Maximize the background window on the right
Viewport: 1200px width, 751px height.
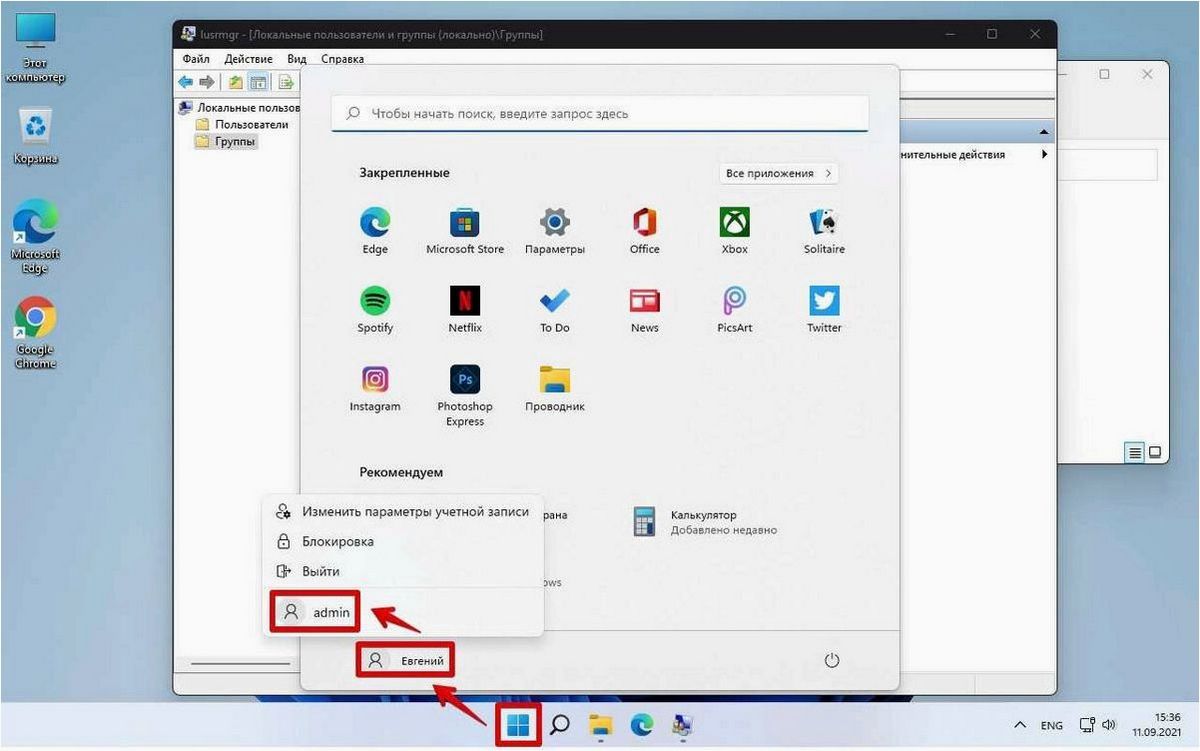point(1104,75)
